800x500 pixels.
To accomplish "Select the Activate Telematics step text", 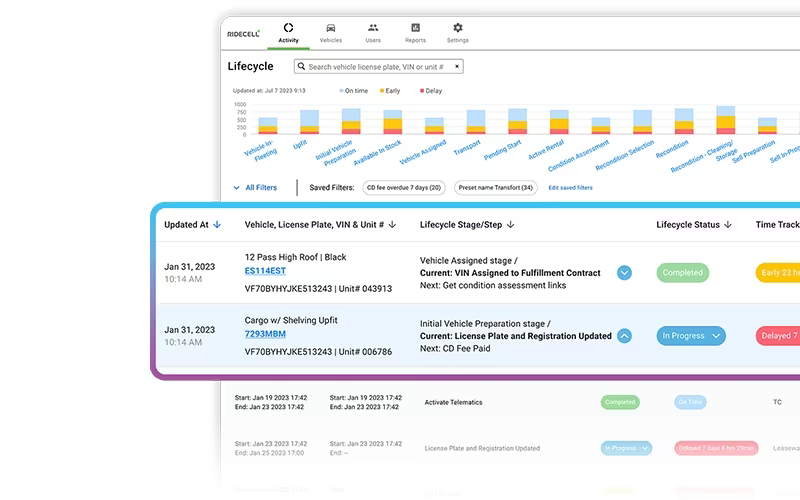I will (x=453, y=402).
